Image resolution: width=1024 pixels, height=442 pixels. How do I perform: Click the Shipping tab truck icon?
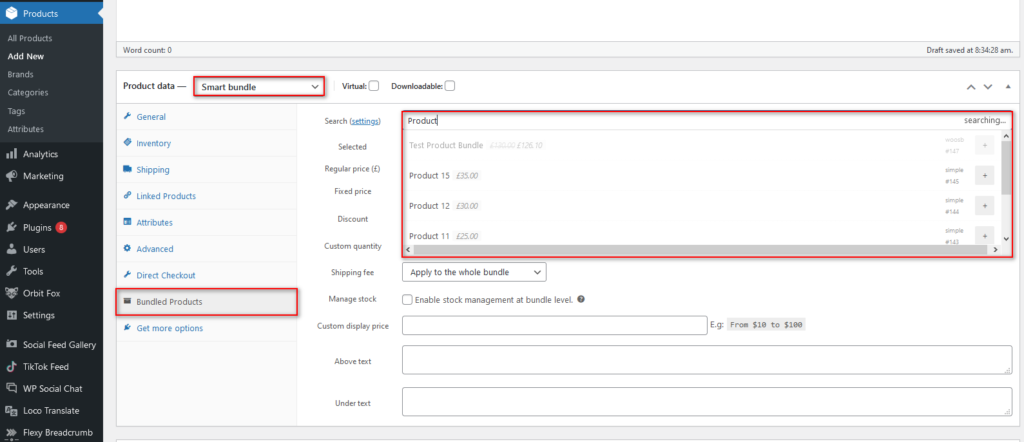click(x=127, y=169)
